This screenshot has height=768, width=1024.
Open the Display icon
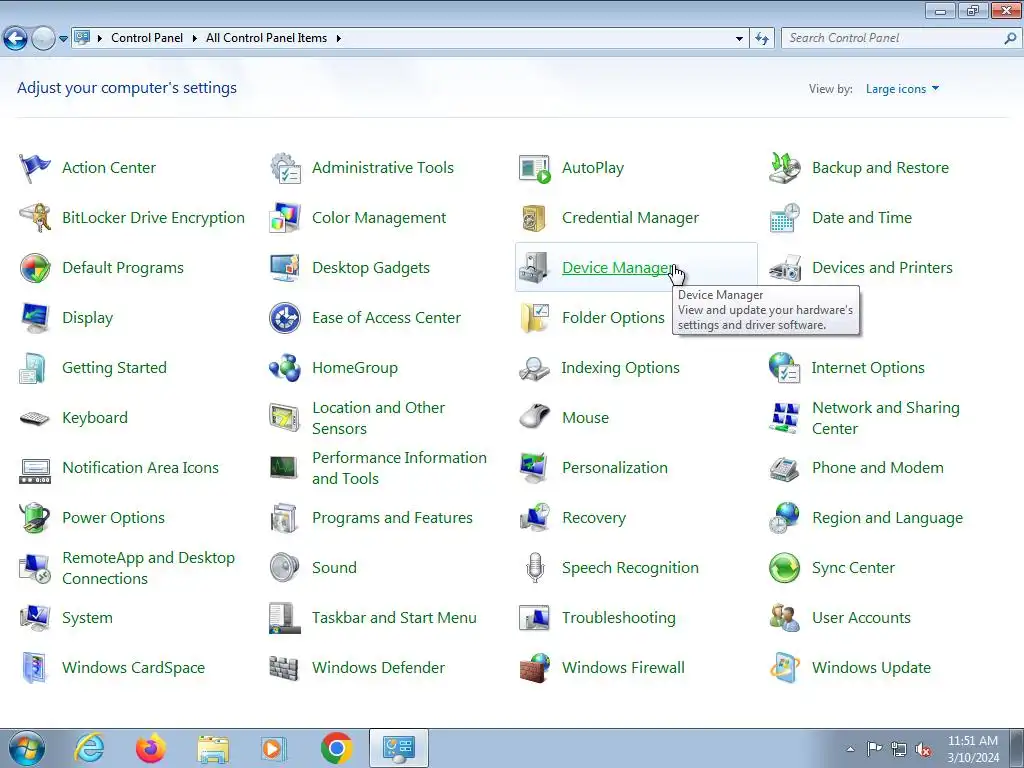click(35, 318)
